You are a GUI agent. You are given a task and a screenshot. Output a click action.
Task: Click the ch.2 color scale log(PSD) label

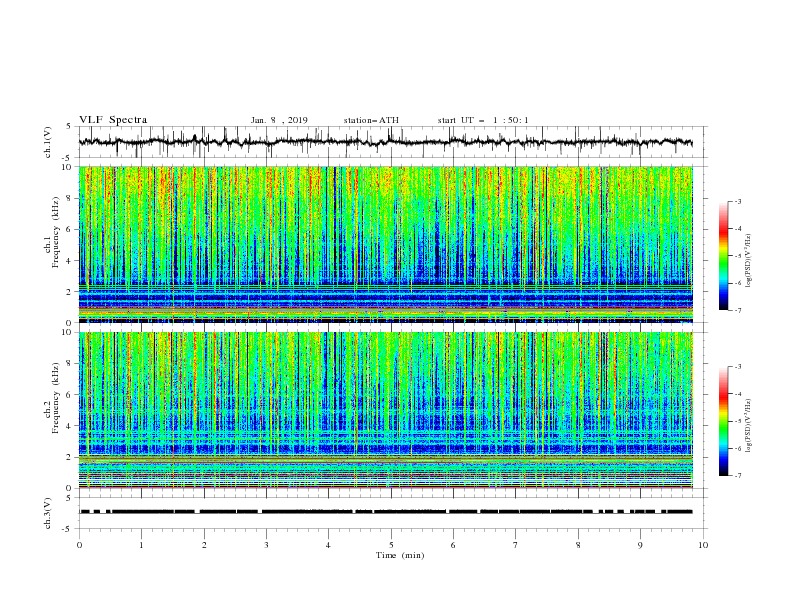pos(748,425)
